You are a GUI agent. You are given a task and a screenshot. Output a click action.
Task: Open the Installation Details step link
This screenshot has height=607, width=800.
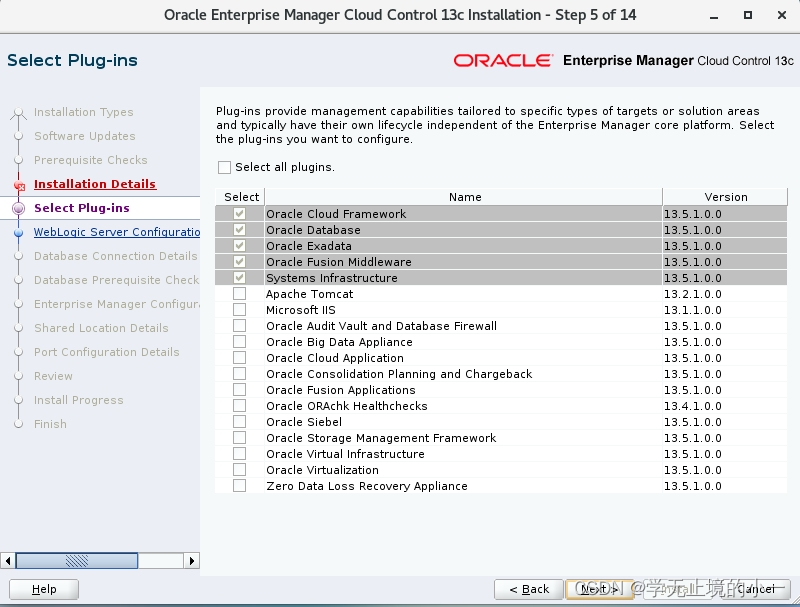click(x=94, y=183)
